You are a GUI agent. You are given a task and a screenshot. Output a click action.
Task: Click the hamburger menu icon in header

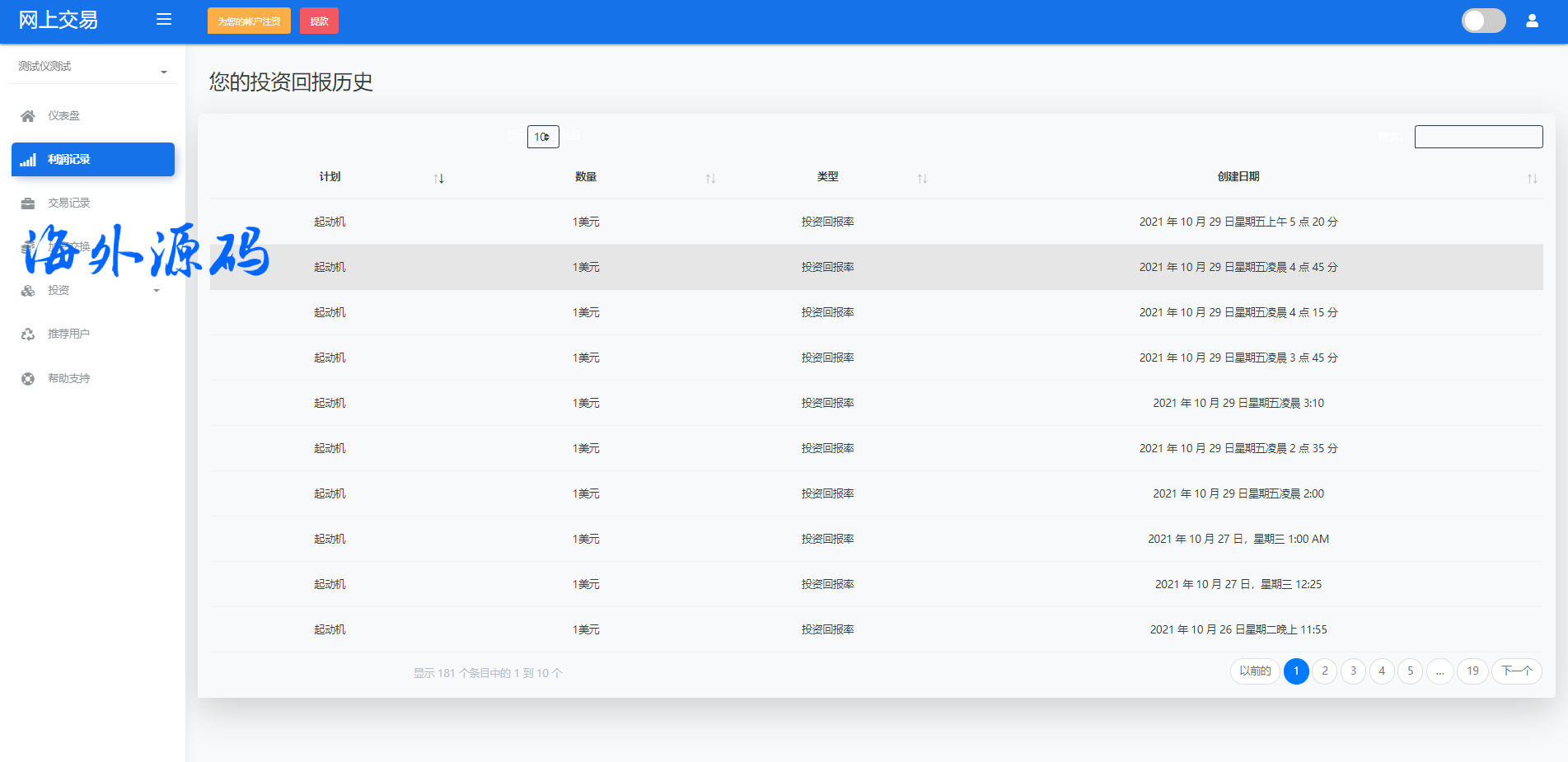point(164,19)
